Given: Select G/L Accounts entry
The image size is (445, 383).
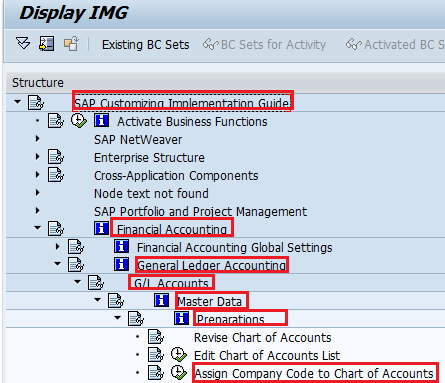Looking at the screenshot, I should (x=171, y=284).
